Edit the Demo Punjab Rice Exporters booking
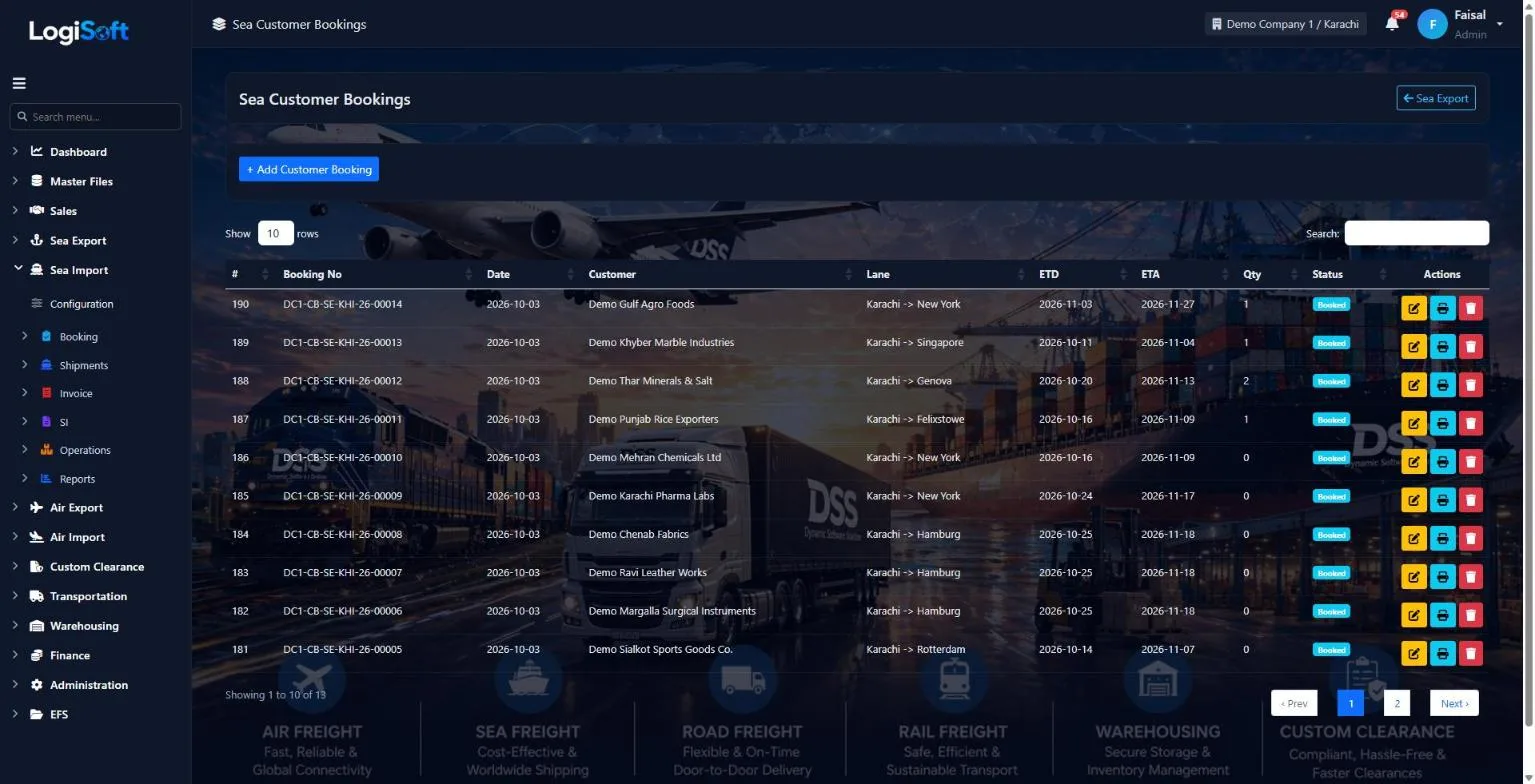Viewport: 1535px width, 784px height. click(1413, 424)
